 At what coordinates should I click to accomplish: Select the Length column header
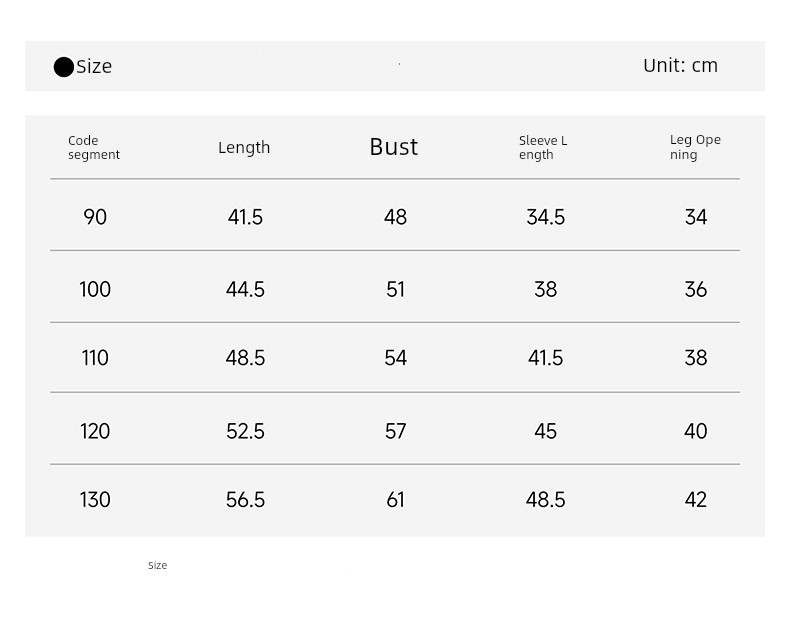[244, 147]
